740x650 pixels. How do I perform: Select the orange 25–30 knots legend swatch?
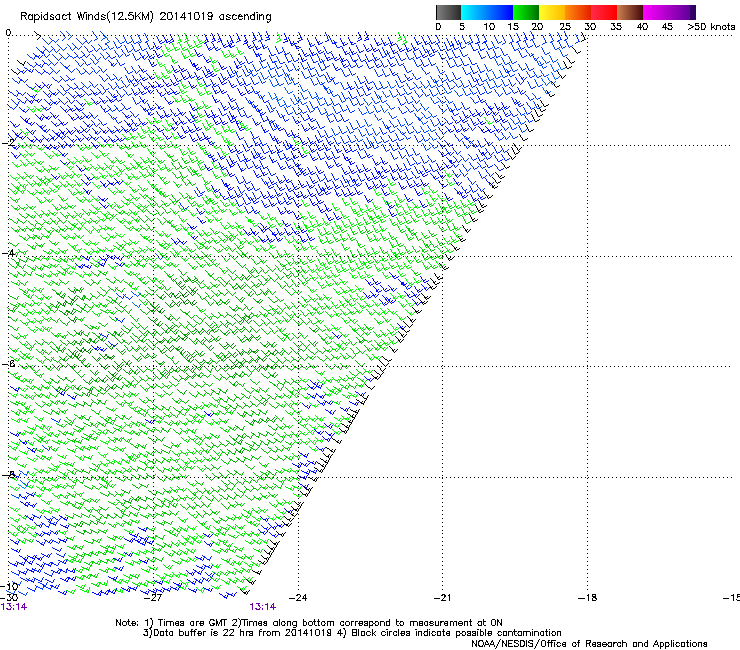(578, 12)
